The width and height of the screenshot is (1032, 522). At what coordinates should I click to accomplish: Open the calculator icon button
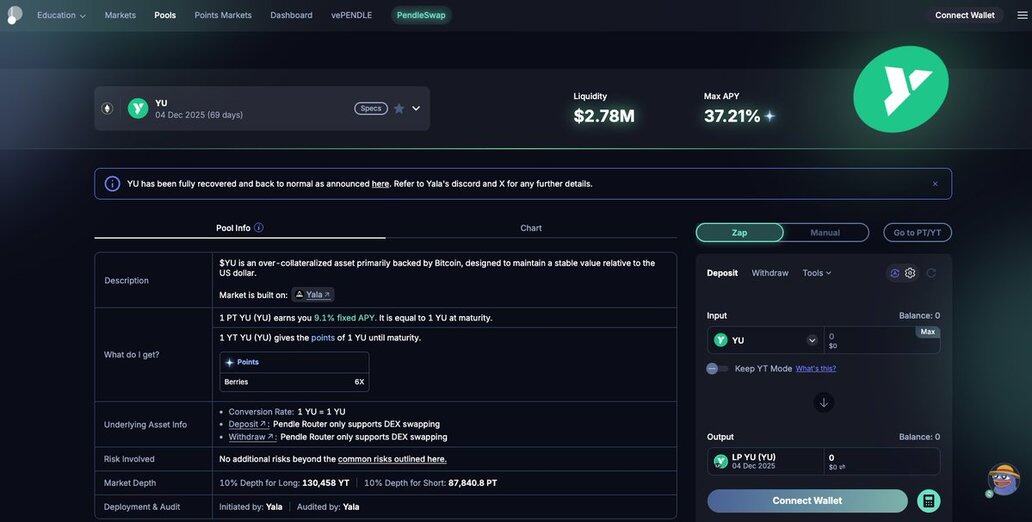929,501
